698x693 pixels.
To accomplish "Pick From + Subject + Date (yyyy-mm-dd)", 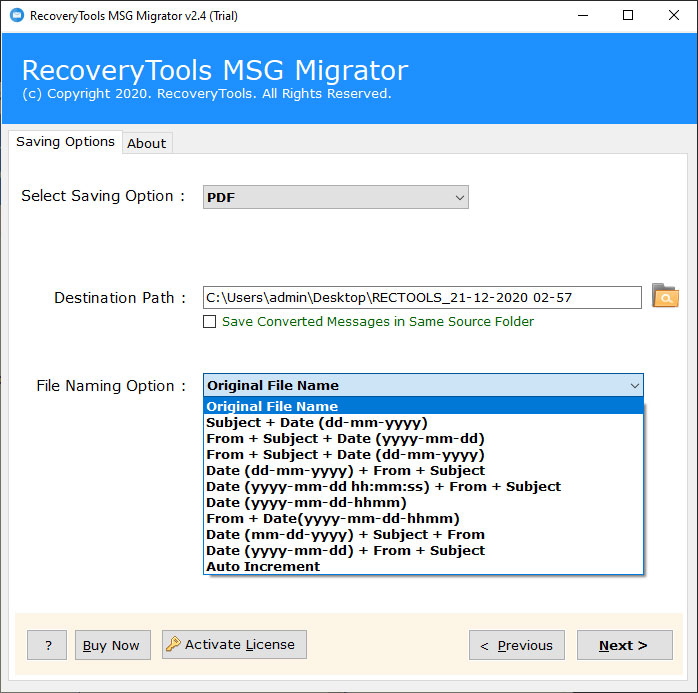I will click(x=423, y=438).
